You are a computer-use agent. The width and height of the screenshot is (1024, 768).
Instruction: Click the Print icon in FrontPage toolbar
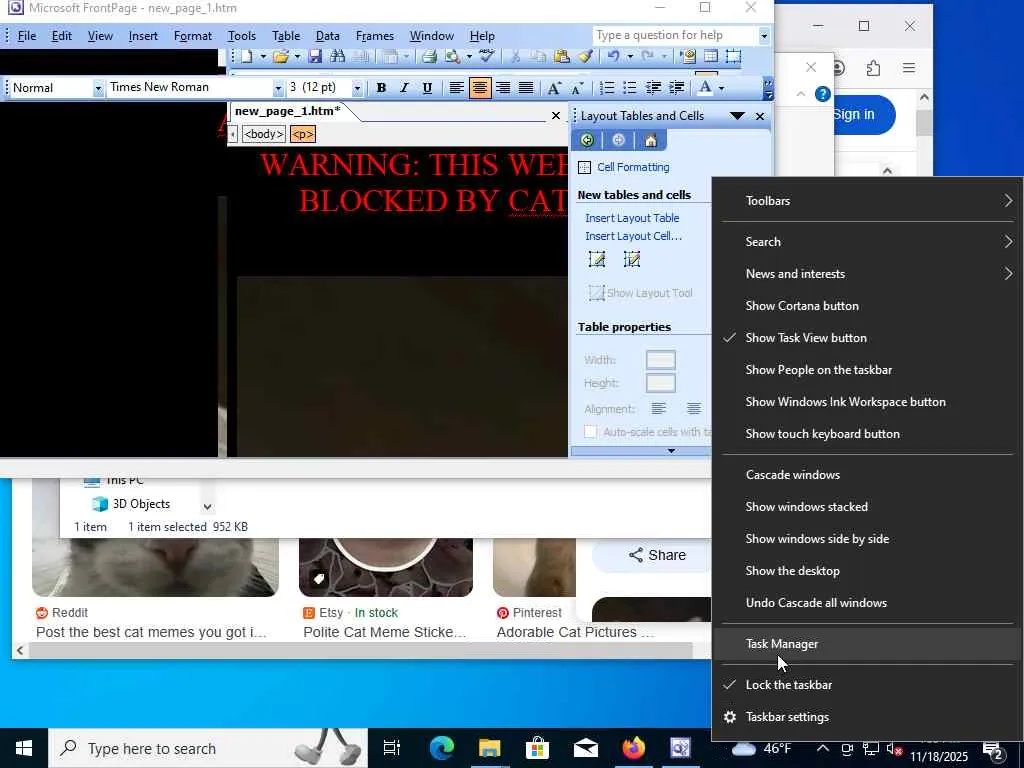click(429, 57)
